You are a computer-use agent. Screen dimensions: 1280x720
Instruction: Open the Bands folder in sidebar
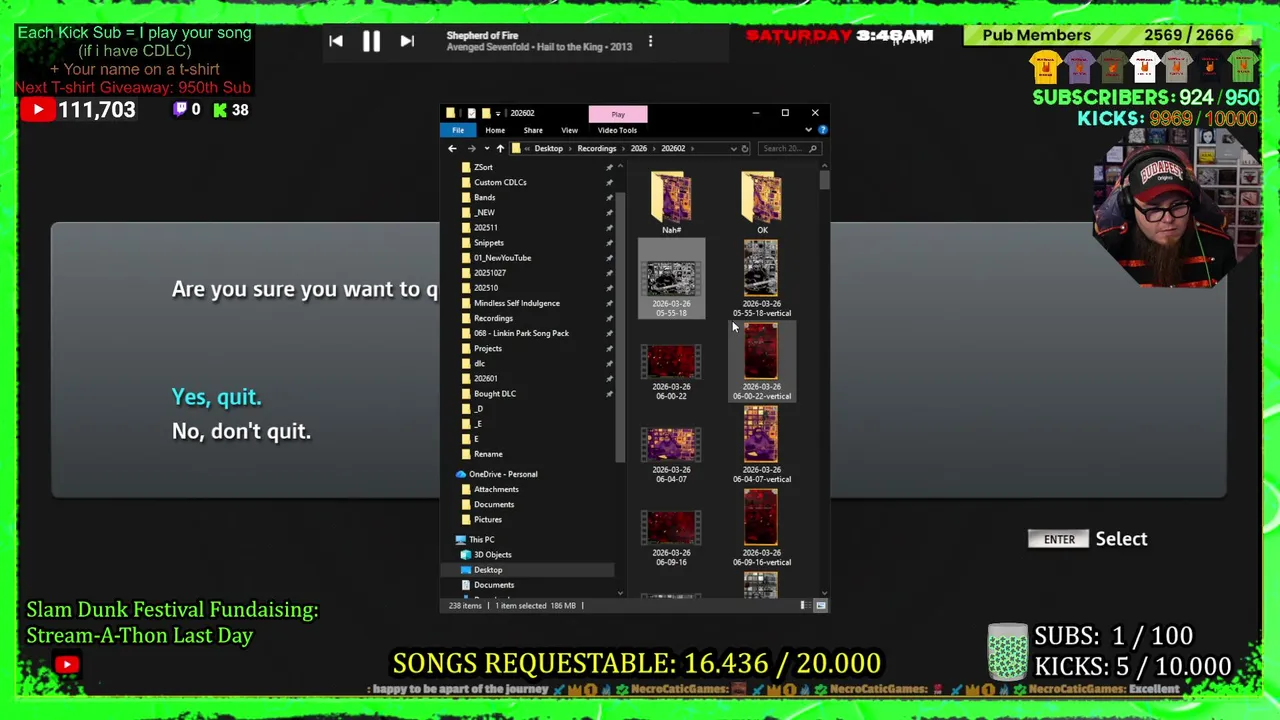(x=484, y=197)
